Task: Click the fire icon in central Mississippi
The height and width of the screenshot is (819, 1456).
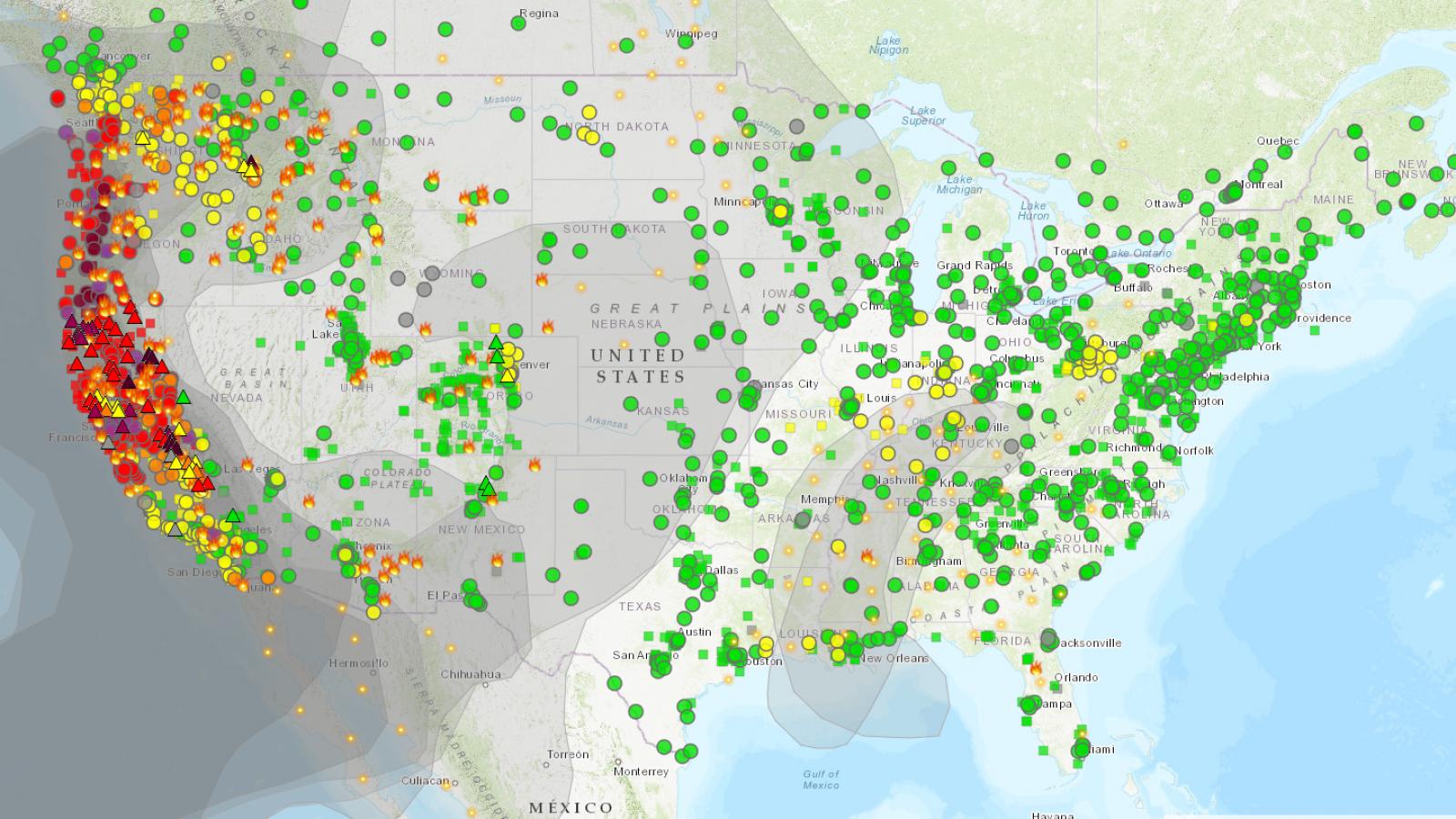Action: coord(867,555)
